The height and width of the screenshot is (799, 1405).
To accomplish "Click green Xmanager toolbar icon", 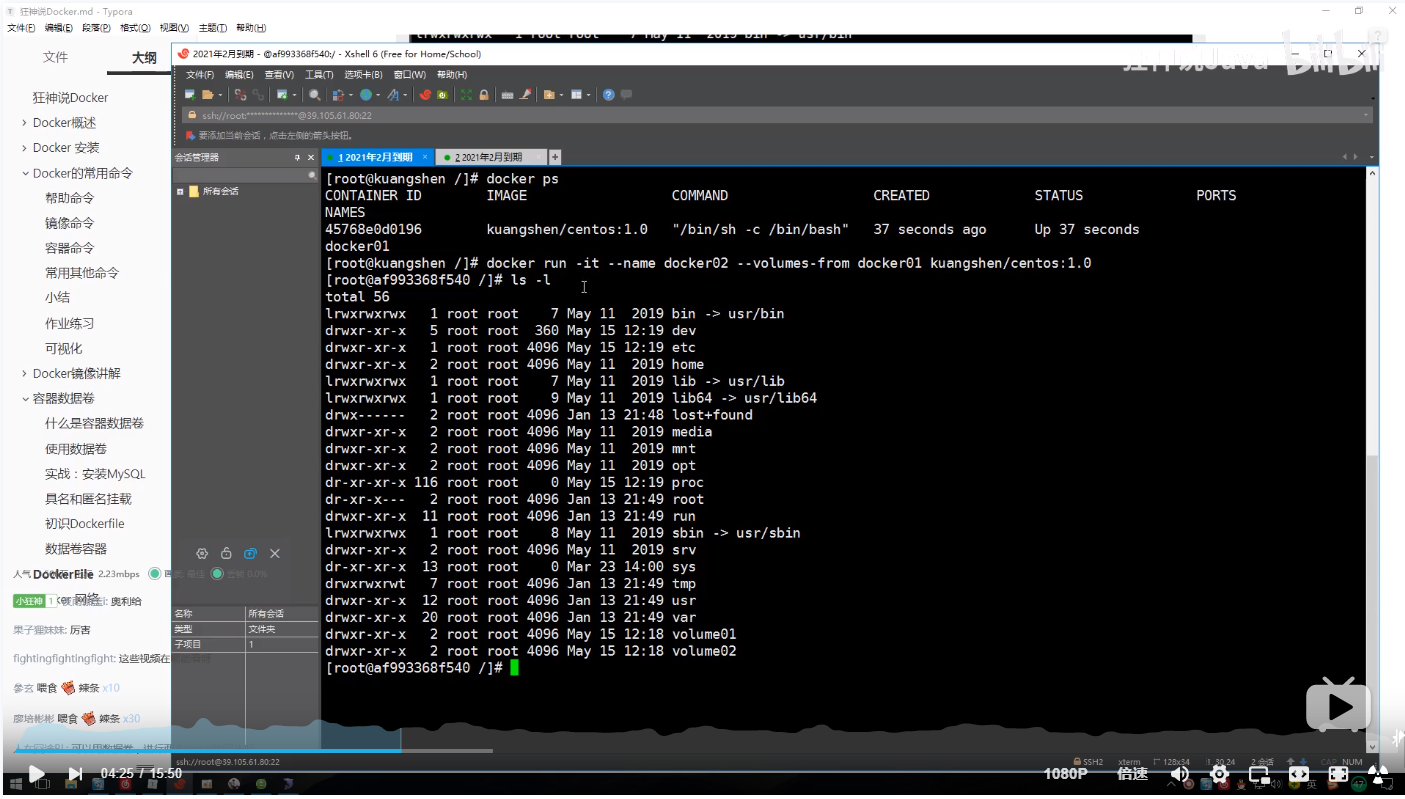I will (x=442, y=95).
